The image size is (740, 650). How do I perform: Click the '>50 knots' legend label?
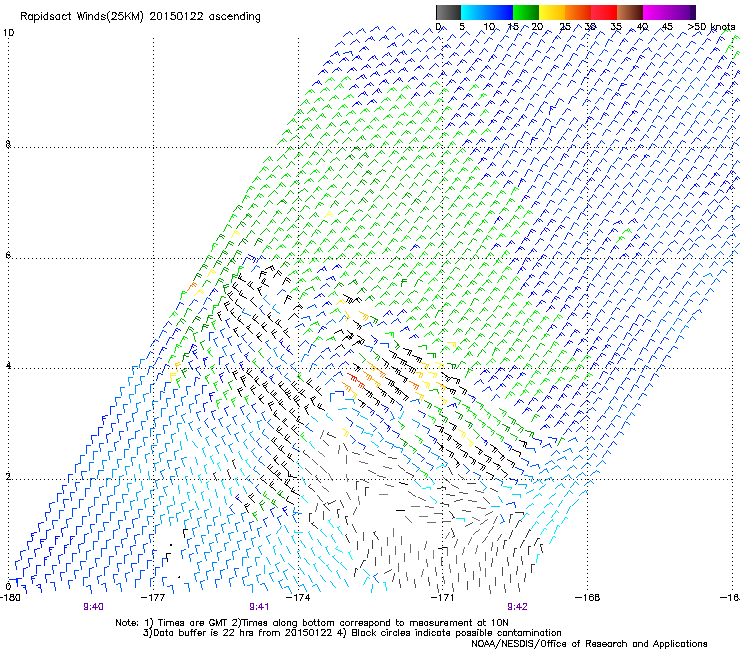[711, 27]
